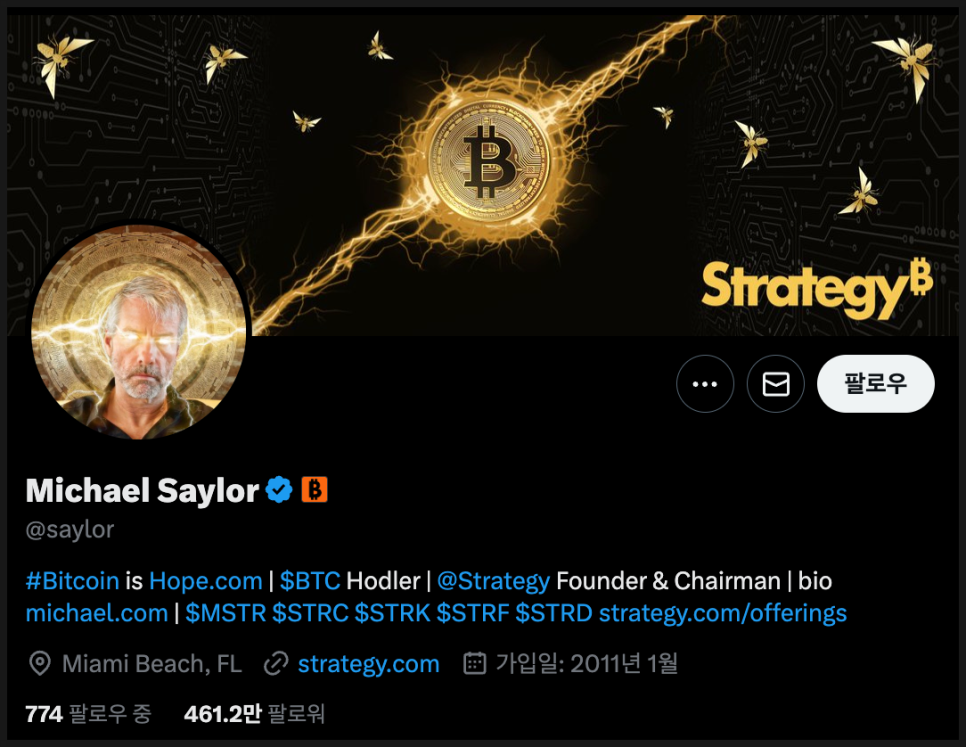Click the chain link icon beside strategy.com

(276, 664)
